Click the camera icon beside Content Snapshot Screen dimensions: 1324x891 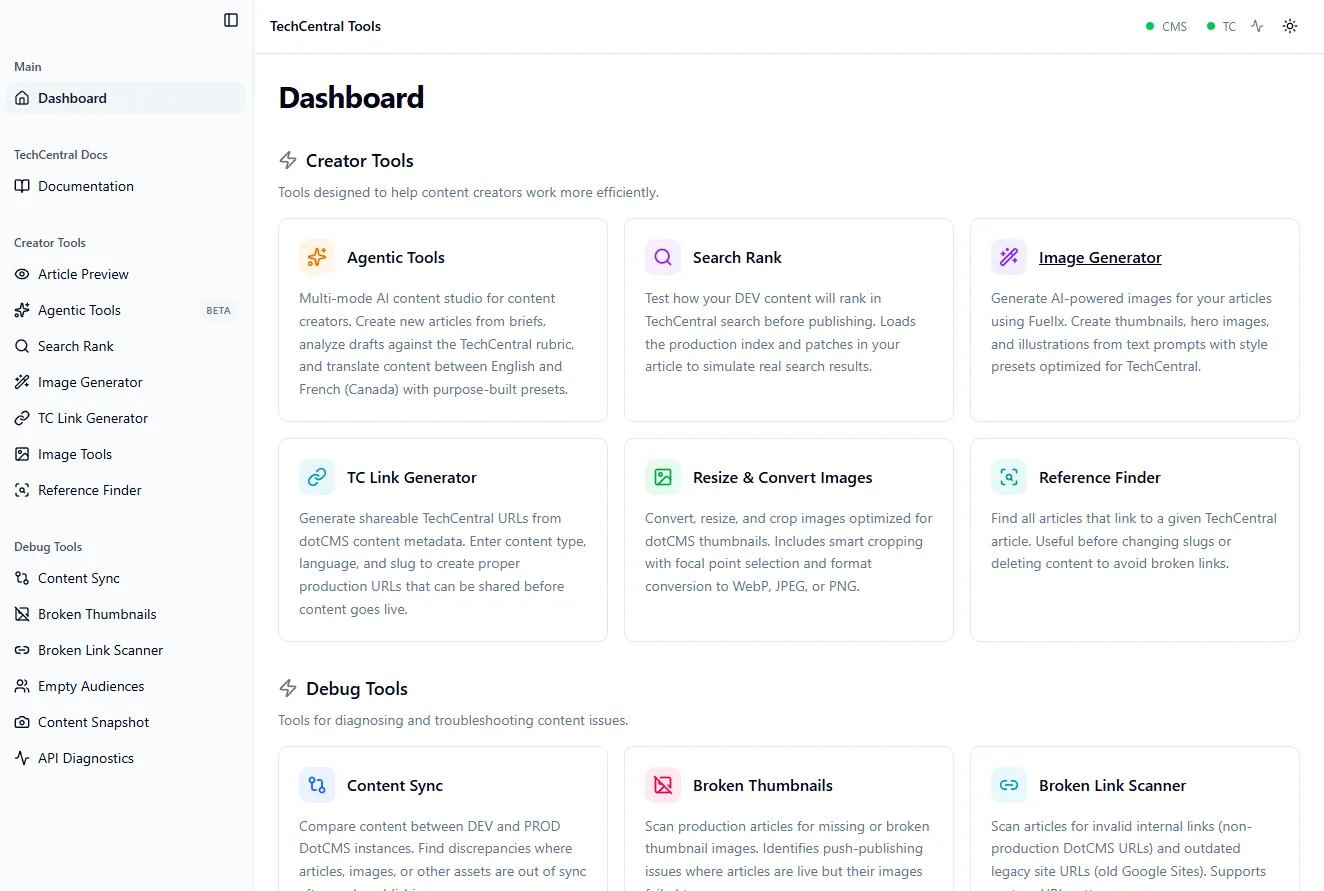(22, 722)
